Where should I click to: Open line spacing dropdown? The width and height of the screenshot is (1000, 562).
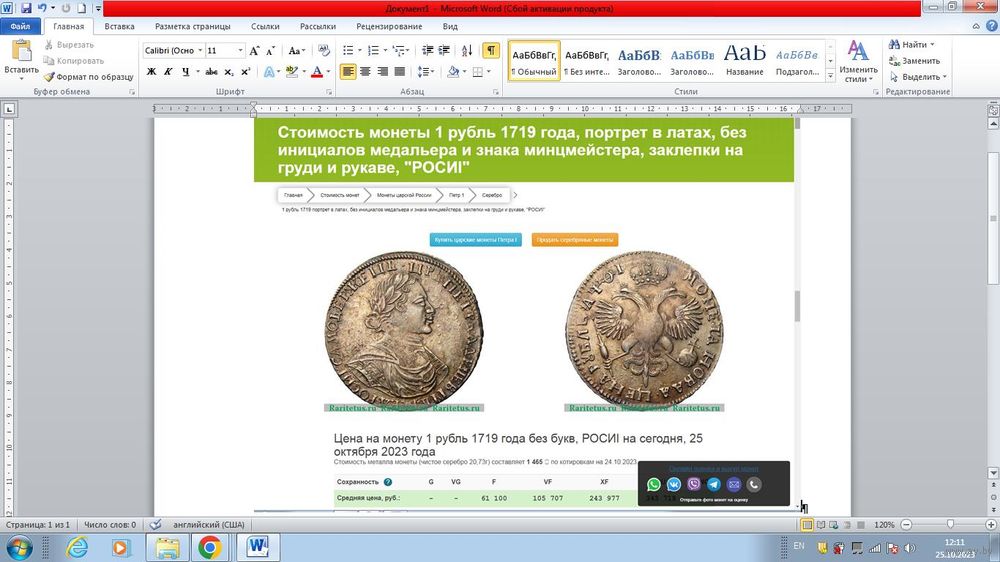point(425,71)
